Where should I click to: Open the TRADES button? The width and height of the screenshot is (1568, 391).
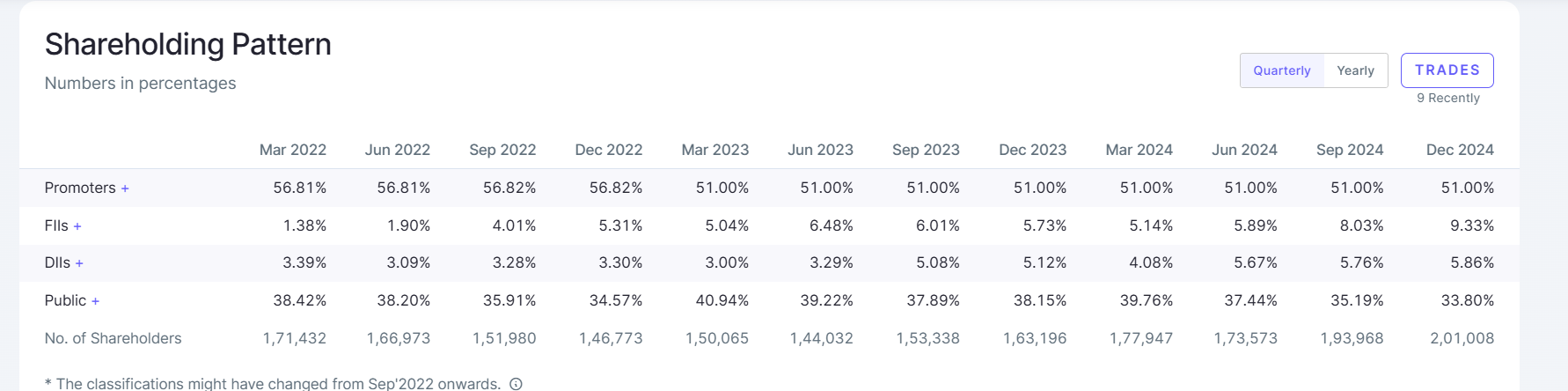point(1447,70)
